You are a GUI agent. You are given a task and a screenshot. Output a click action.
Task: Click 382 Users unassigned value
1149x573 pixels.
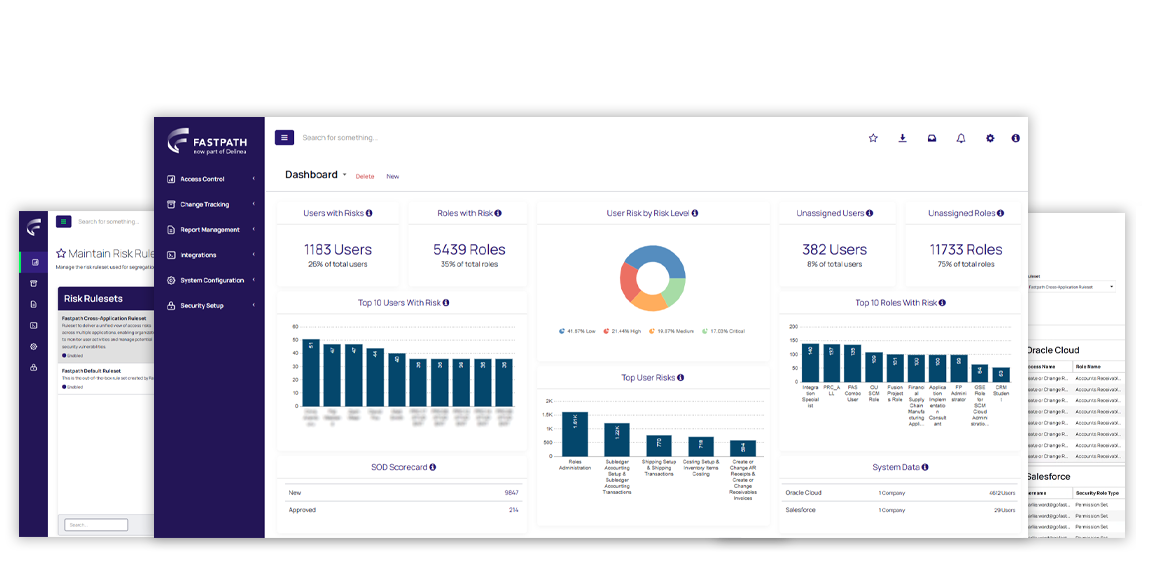834,250
